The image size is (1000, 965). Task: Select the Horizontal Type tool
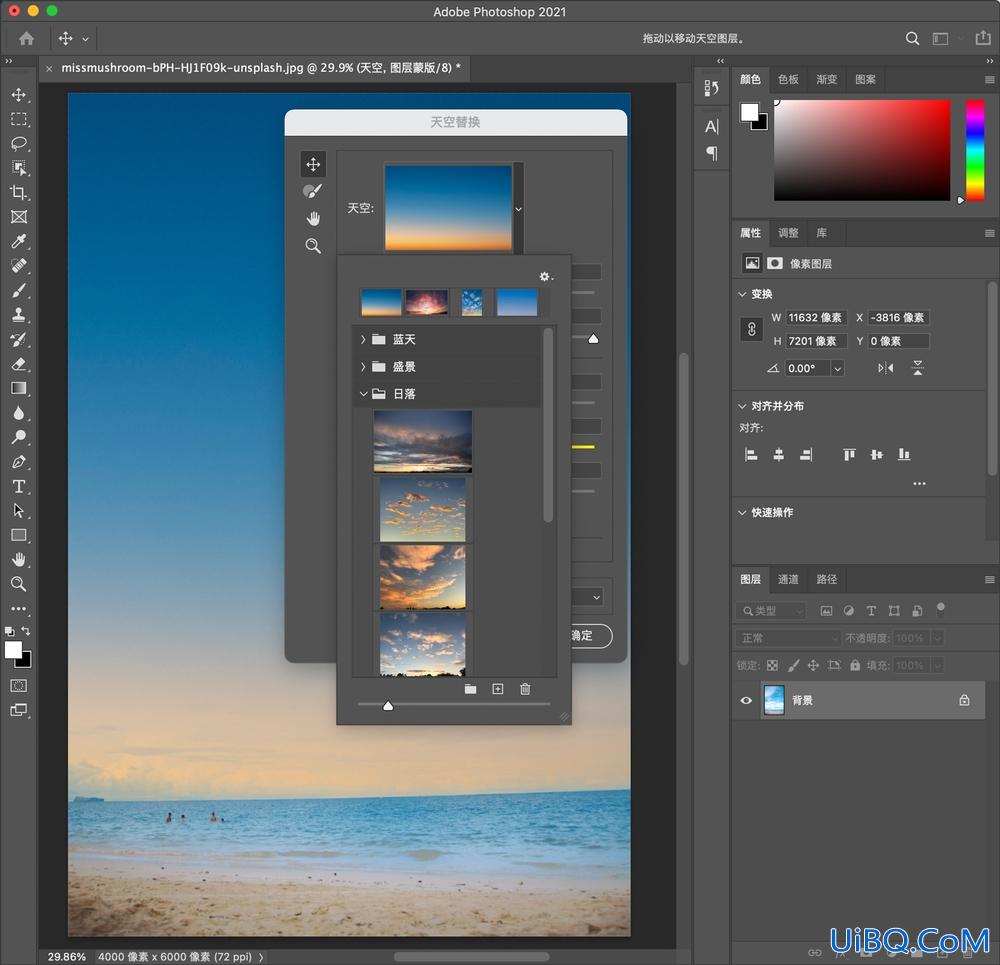pos(18,487)
